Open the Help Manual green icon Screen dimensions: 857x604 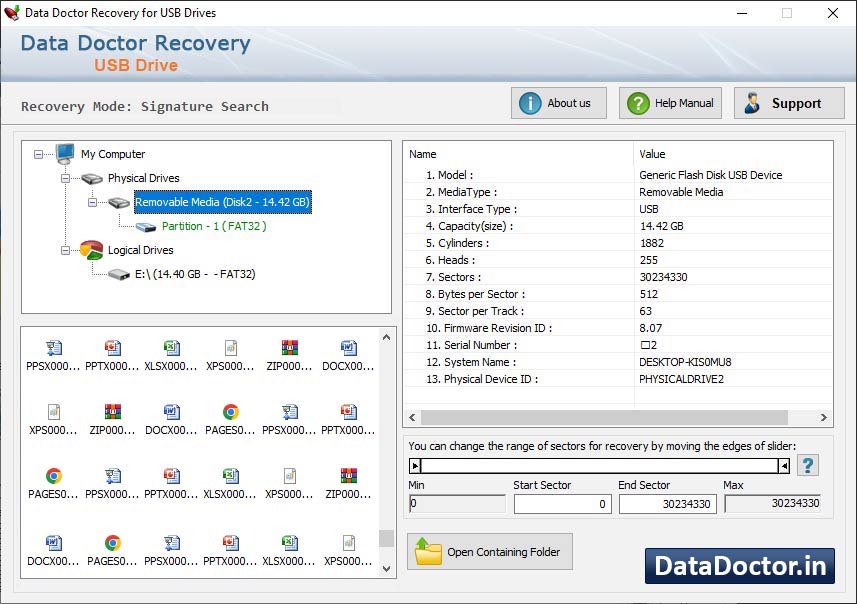pyautogui.click(x=637, y=102)
